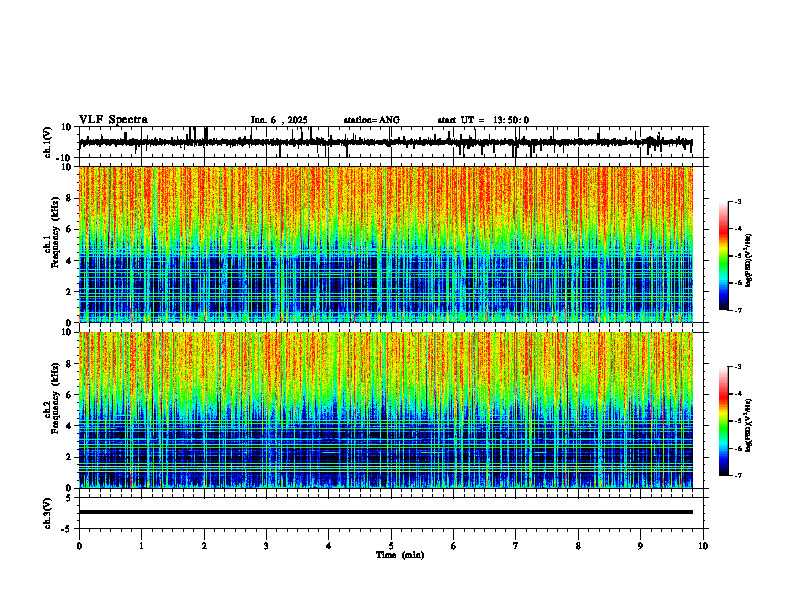The image size is (792, 612).
Task: Select the "station=ANG" header label
Action: pyautogui.click(x=372, y=120)
